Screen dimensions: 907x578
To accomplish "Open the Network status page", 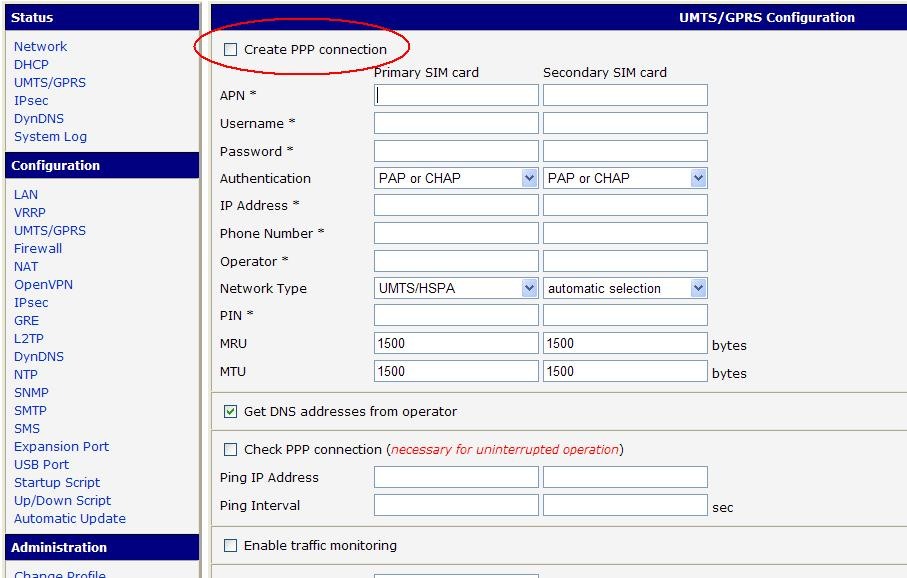I will 40,47.
